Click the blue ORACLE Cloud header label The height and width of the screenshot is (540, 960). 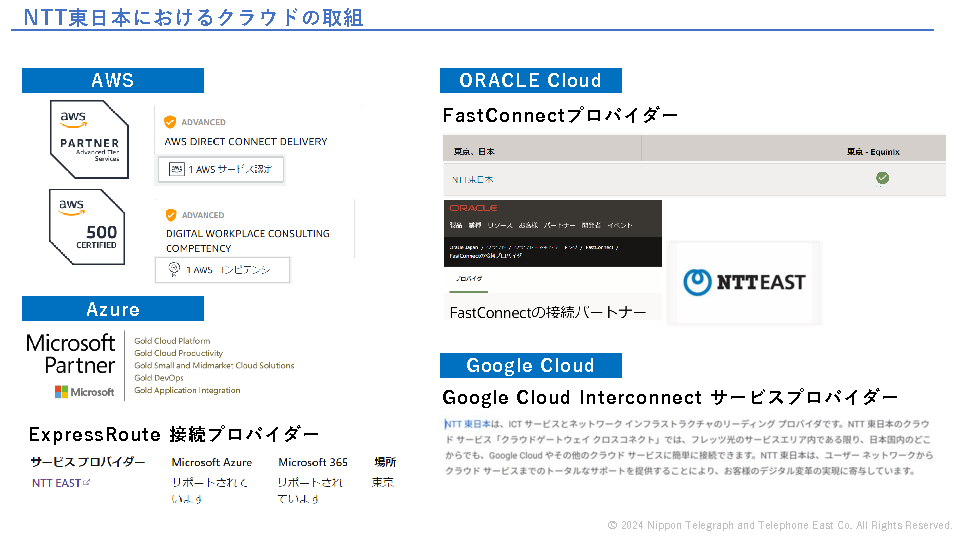(x=530, y=81)
